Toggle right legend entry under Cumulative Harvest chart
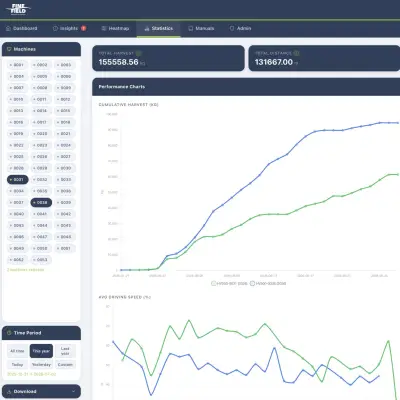 [268, 284]
